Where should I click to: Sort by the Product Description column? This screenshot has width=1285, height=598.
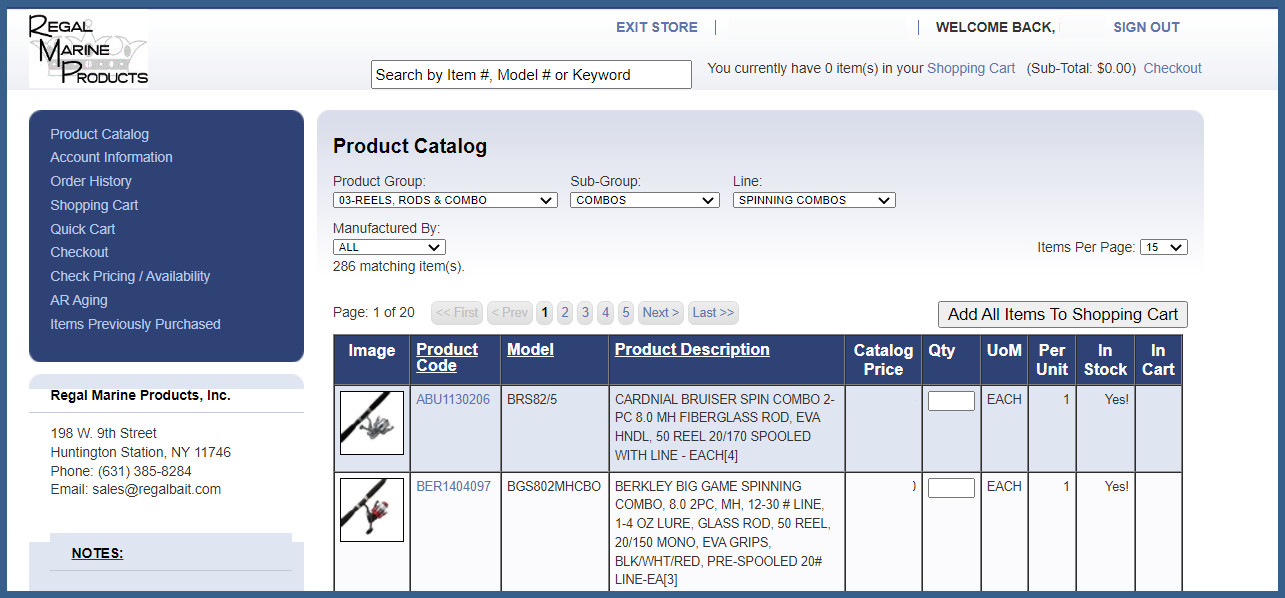pos(692,349)
